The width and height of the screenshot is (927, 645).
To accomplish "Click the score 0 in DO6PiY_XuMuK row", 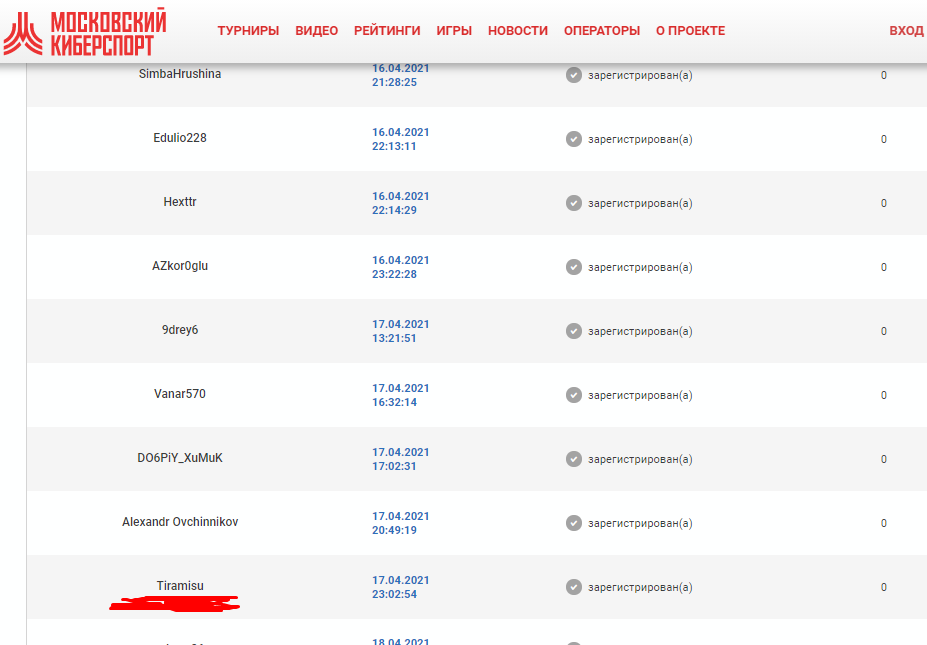I will [884, 459].
